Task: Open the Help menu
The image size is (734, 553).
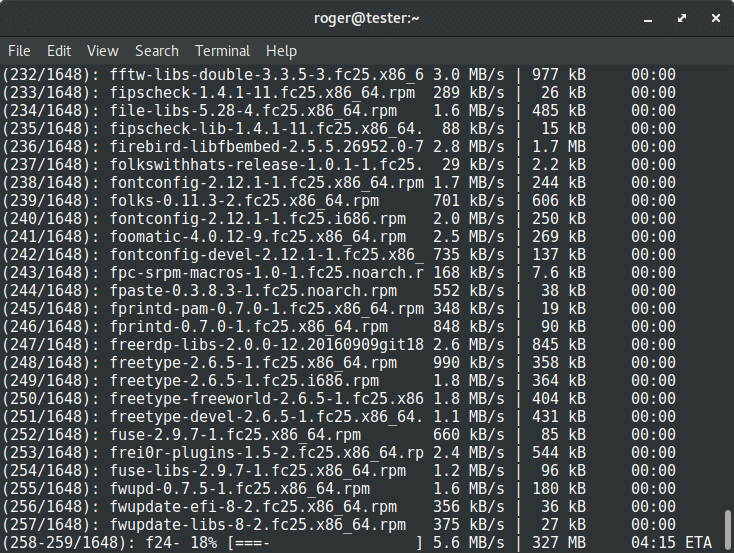Action: pos(281,51)
